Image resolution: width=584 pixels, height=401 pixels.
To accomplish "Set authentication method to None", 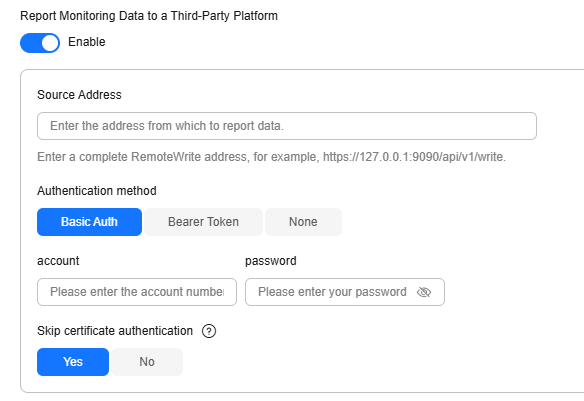I will (303, 222).
